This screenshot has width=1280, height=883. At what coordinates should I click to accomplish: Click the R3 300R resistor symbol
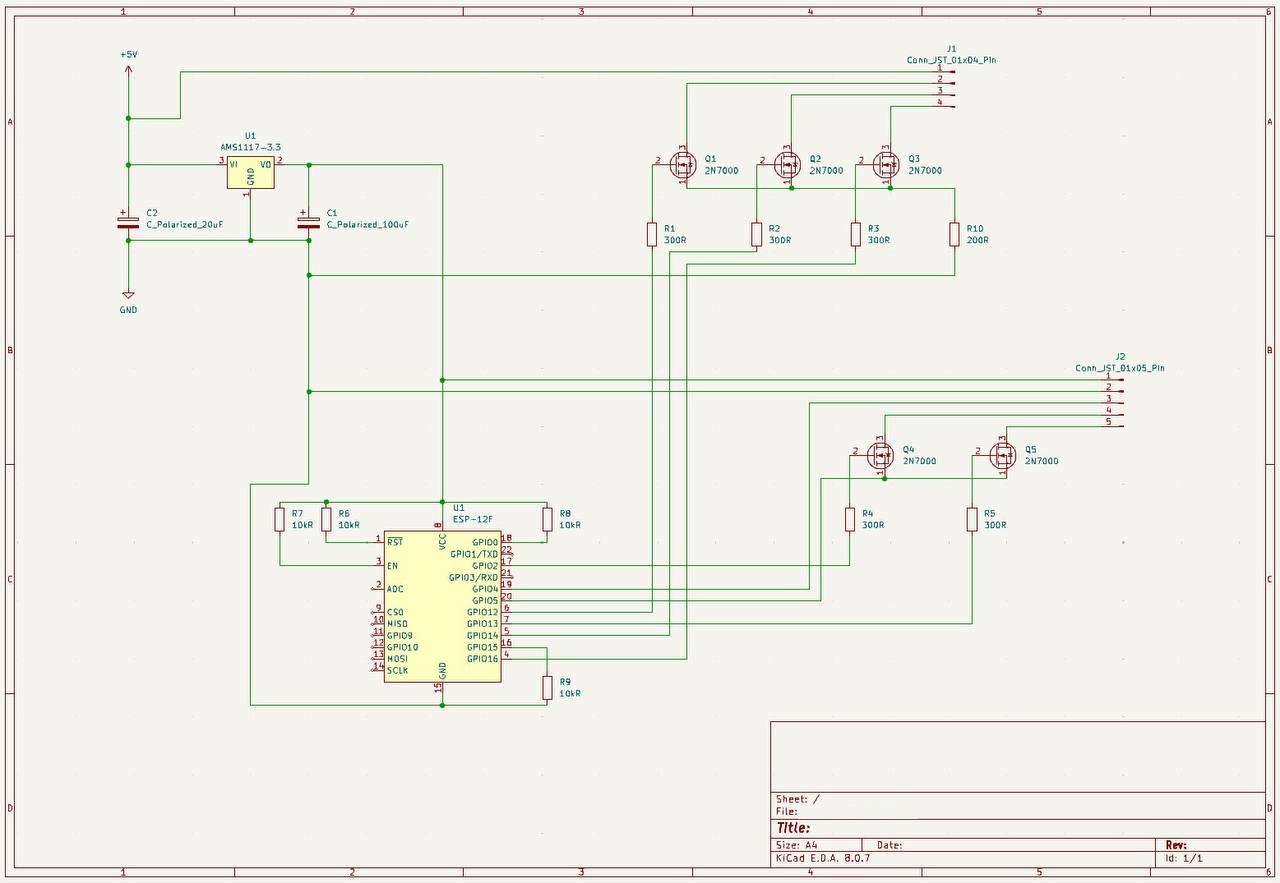855,234
